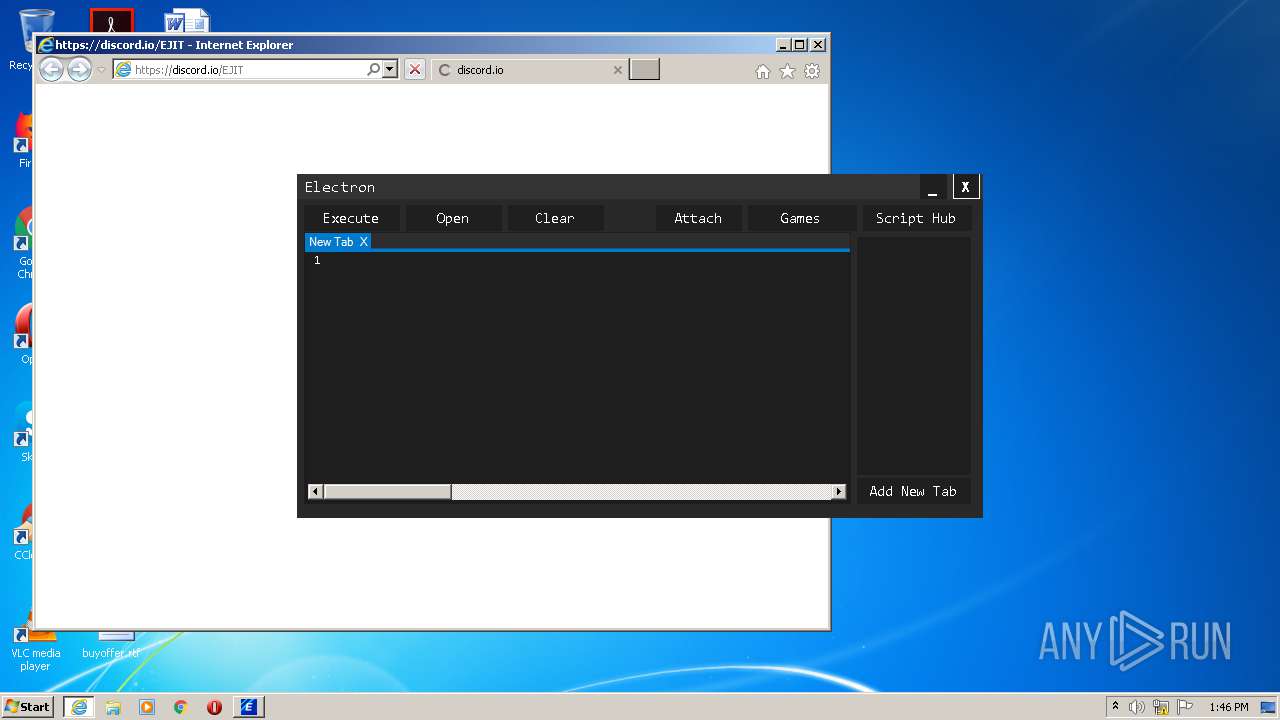Open the Word document desktop icon
The image size is (1280, 720).
coord(187,21)
